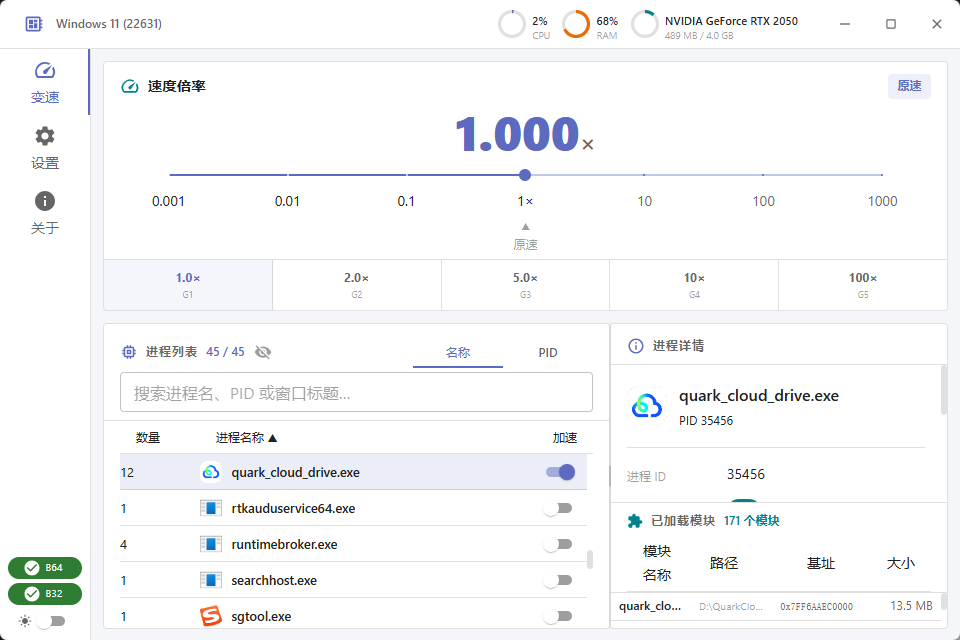Enable acceleration for searchhost.exe

558,580
